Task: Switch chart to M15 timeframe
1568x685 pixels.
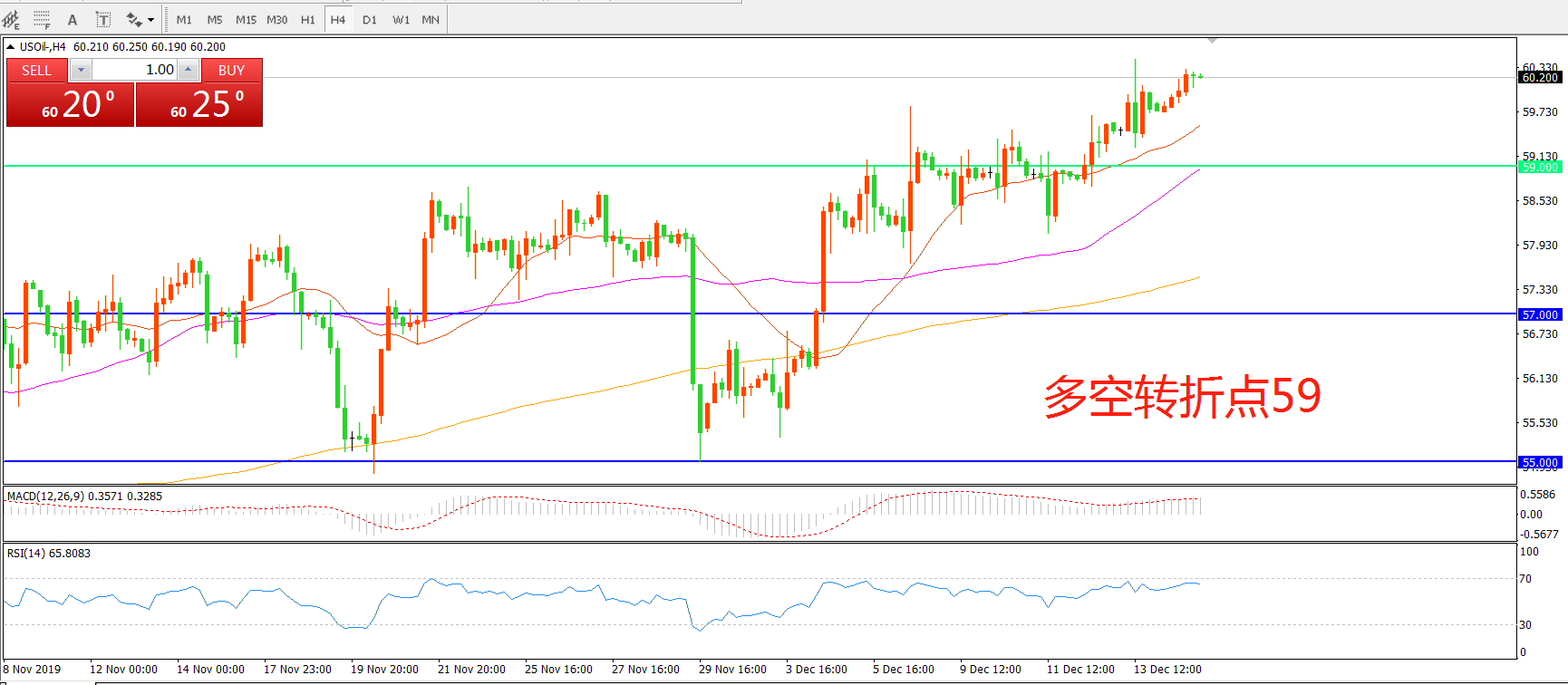Action: tap(246, 19)
